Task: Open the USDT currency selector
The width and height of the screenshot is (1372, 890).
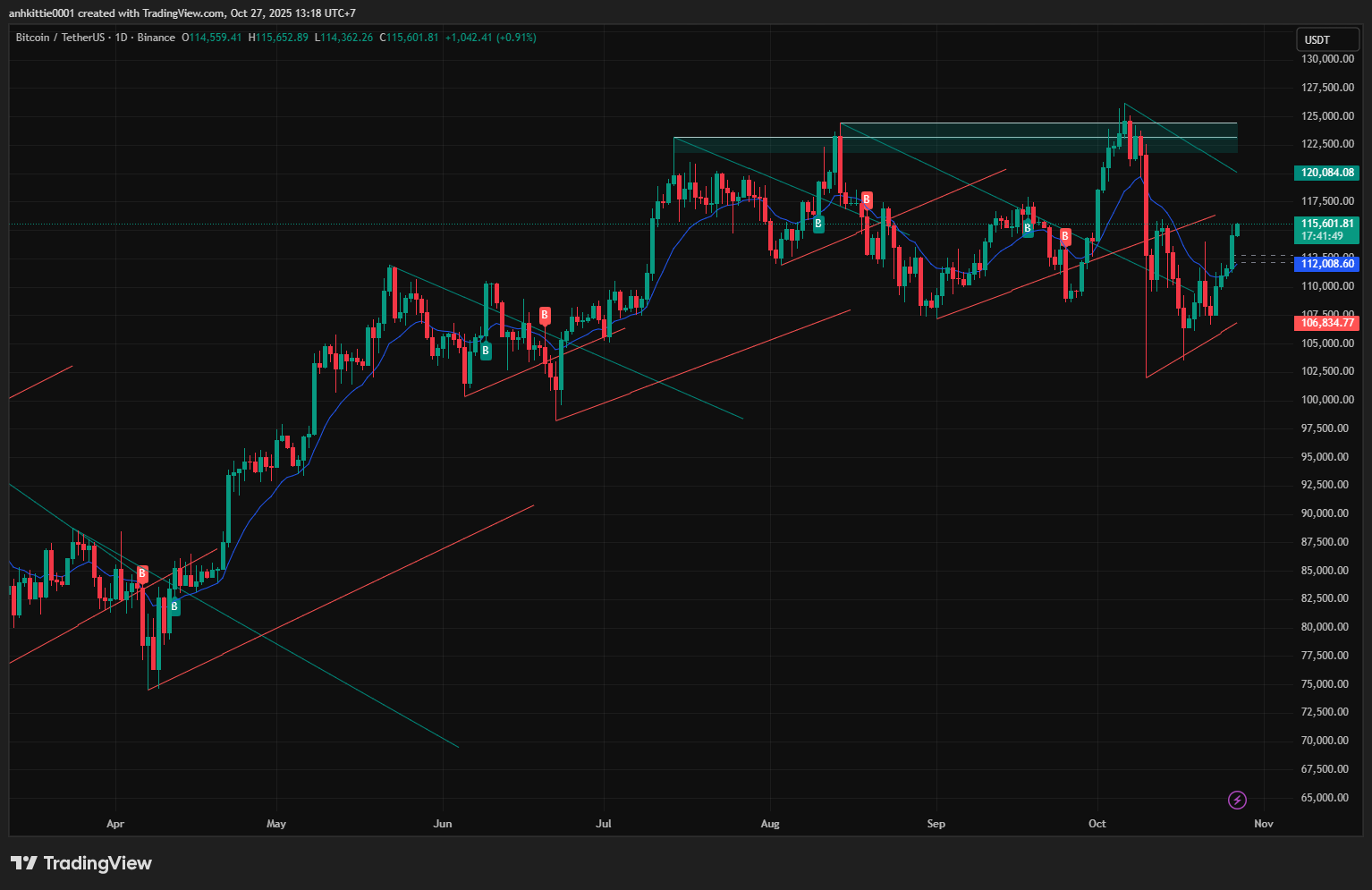Action: [x=1327, y=39]
